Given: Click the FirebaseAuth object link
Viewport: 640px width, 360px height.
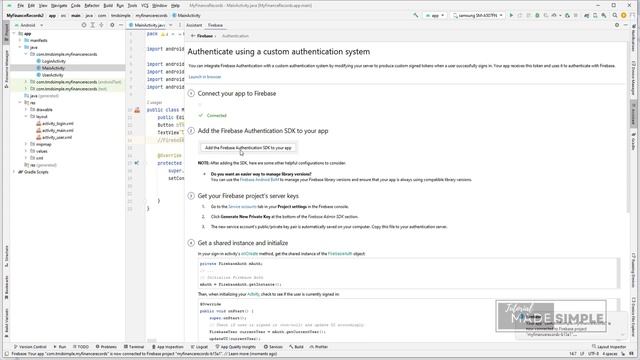Looking at the screenshot, I should (340, 254).
